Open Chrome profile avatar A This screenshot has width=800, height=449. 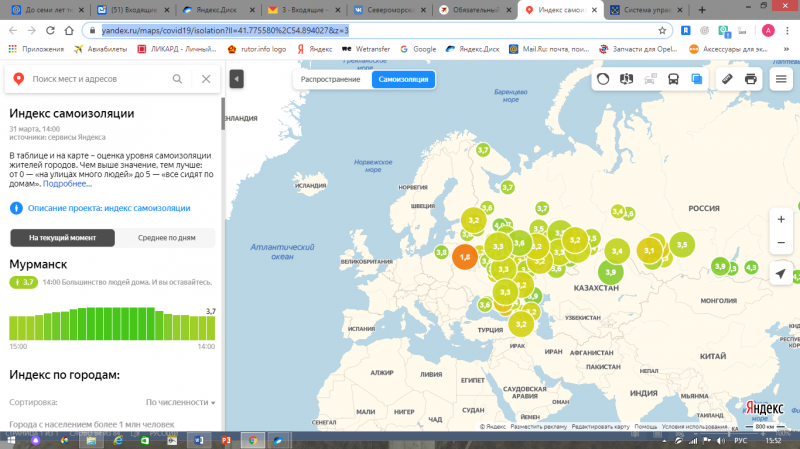(x=768, y=31)
